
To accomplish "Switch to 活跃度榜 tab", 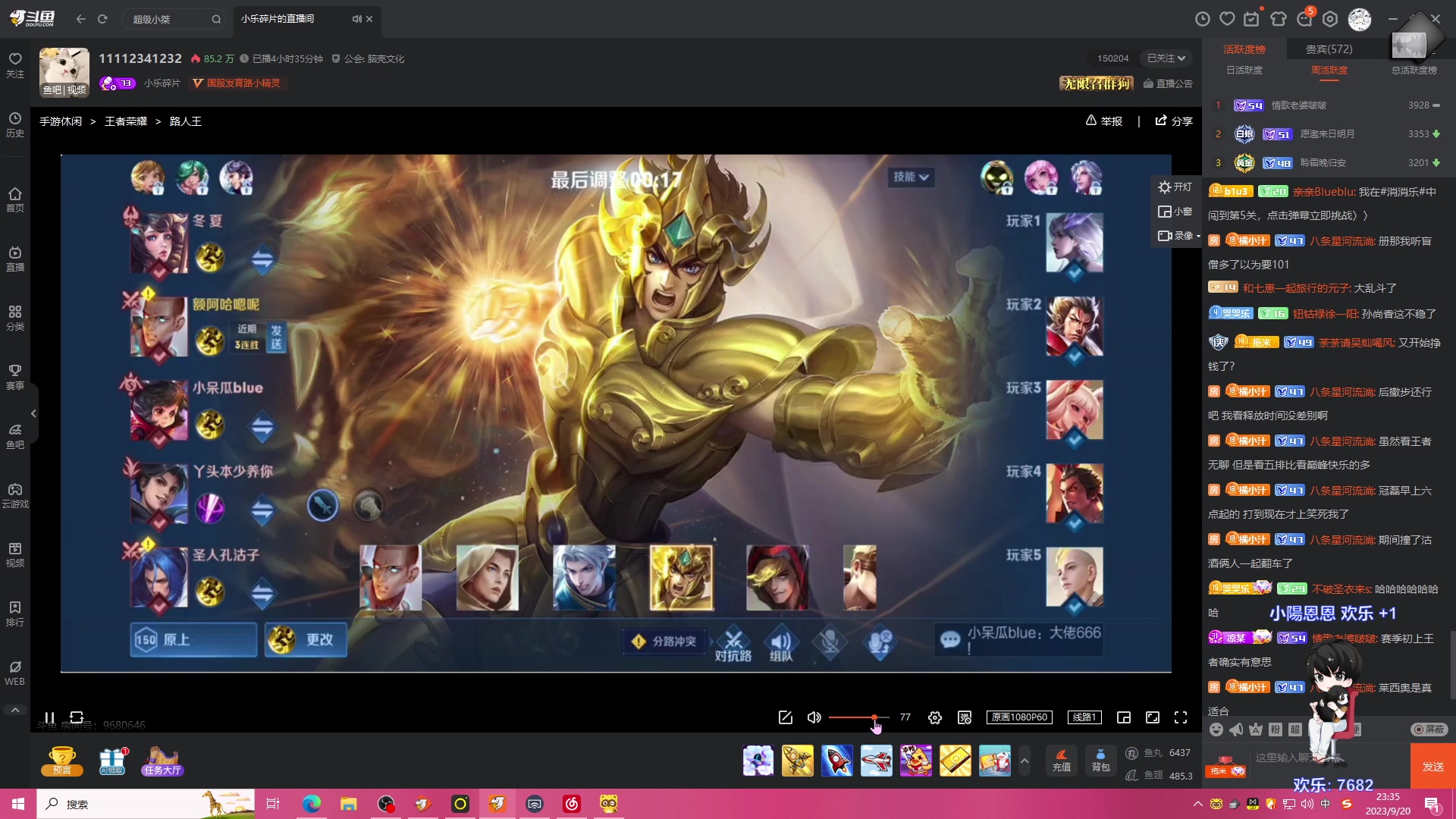I will pos(1244,49).
